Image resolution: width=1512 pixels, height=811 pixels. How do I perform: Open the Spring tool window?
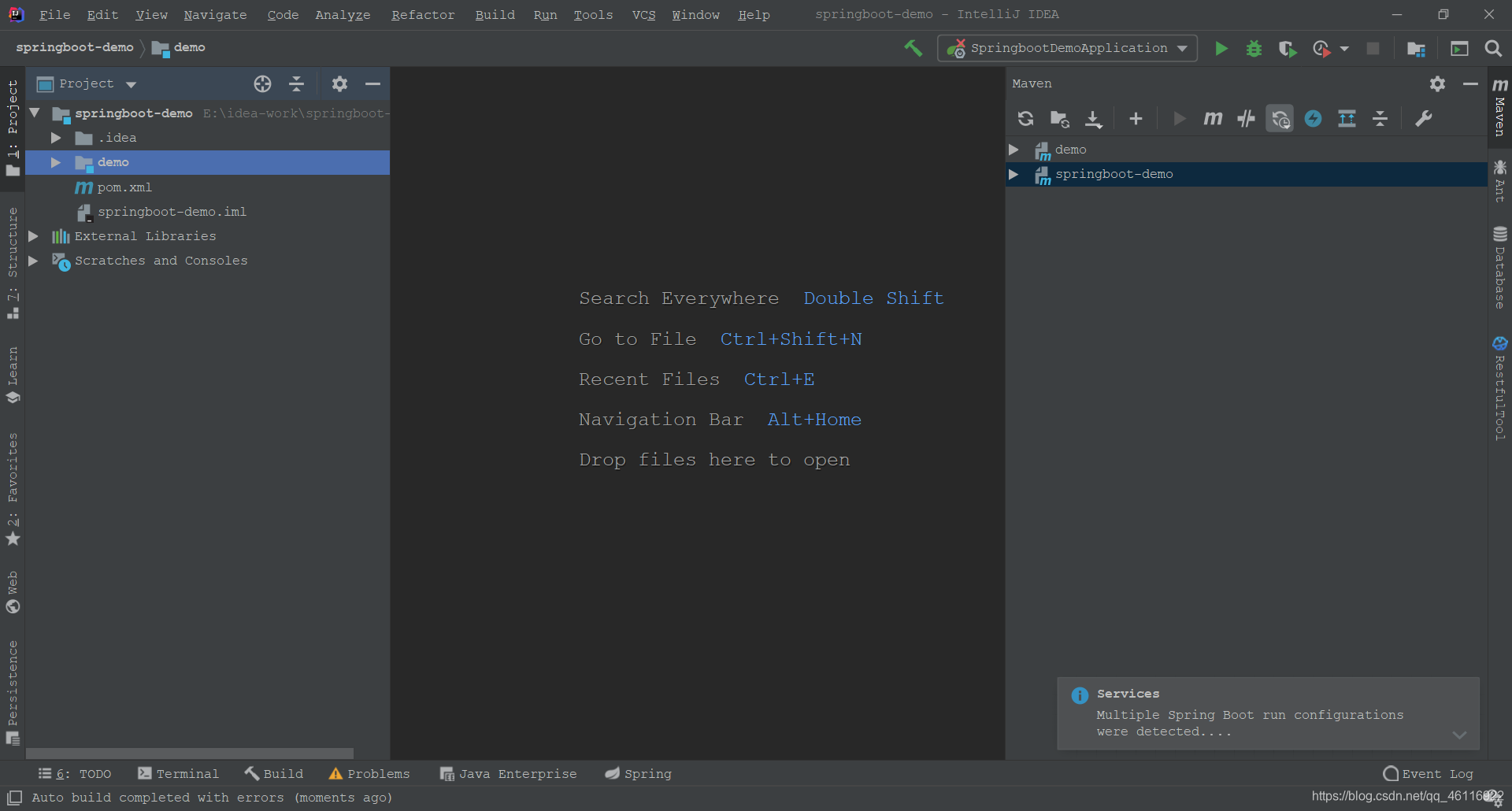638,774
